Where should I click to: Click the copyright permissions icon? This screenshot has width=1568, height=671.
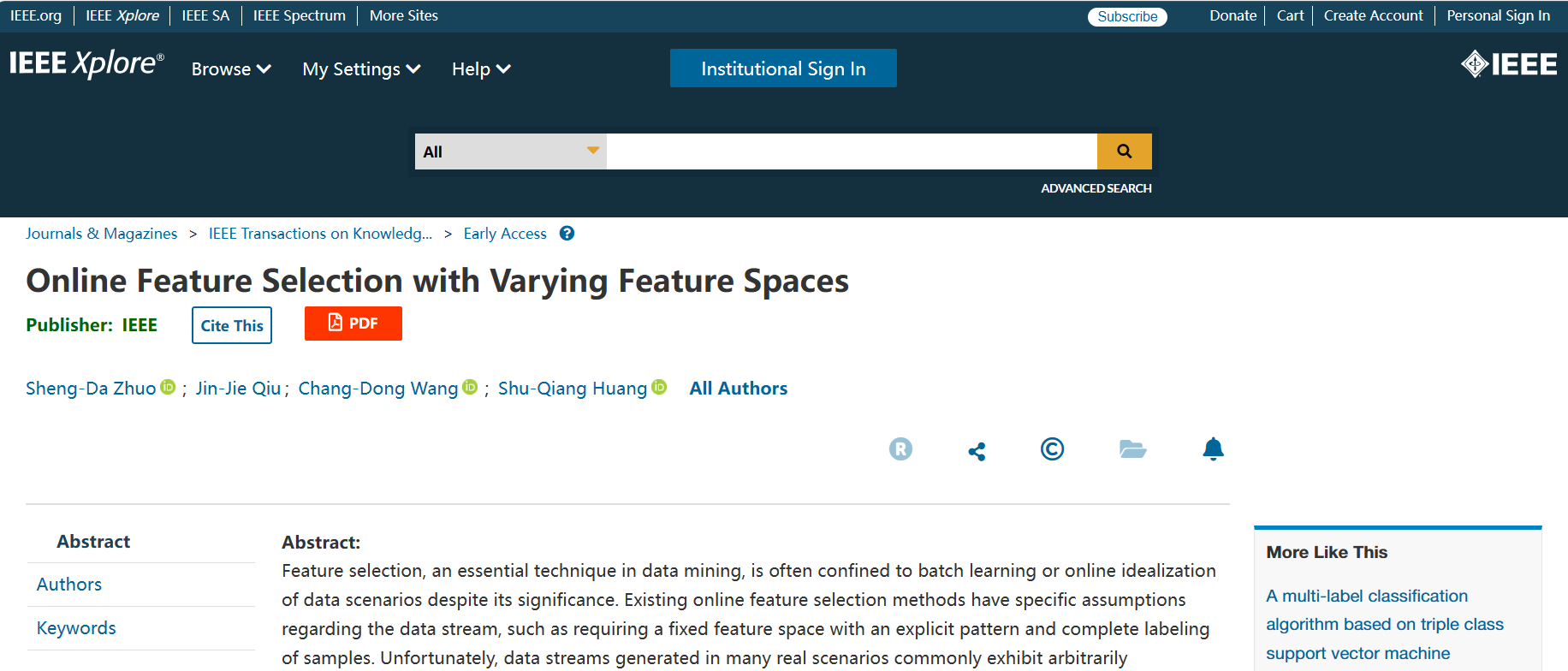(x=1052, y=448)
